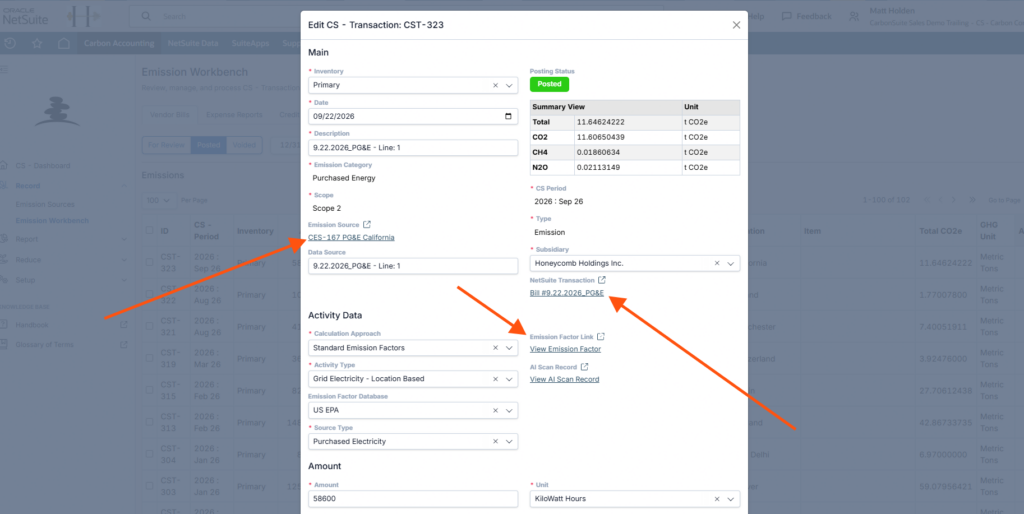Check the CST-319 row checkbox
Viewport: 1024px width, 514px height.
(150, 359)
